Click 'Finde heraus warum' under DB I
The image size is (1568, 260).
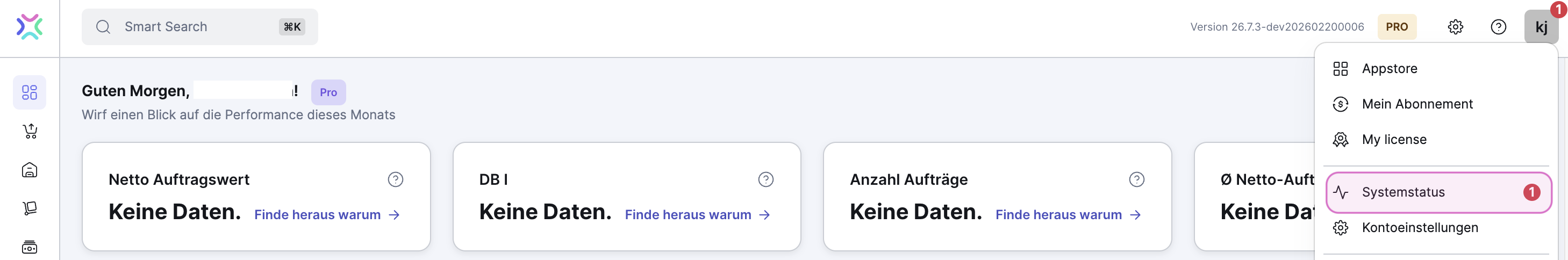point(697,215)
